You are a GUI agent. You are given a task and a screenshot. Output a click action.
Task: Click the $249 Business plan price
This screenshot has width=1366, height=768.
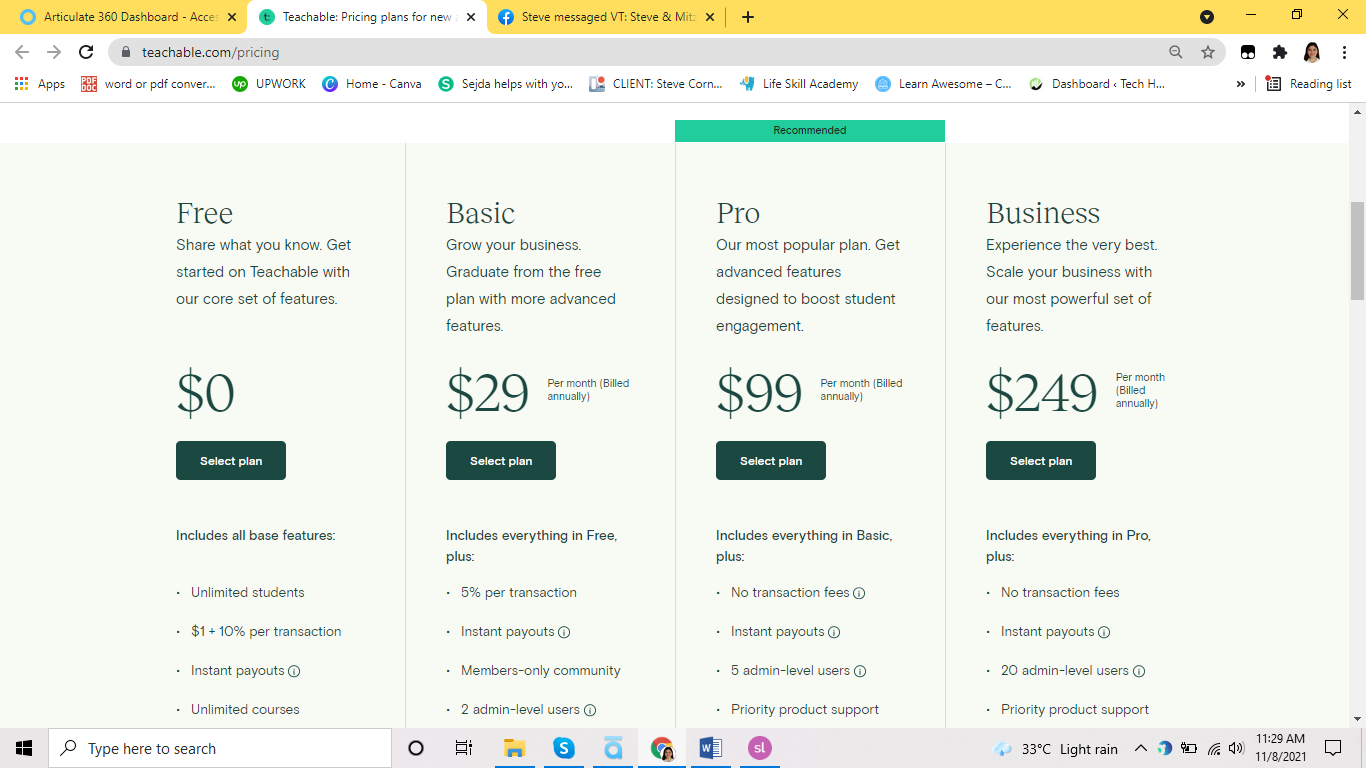(1041, 391)
